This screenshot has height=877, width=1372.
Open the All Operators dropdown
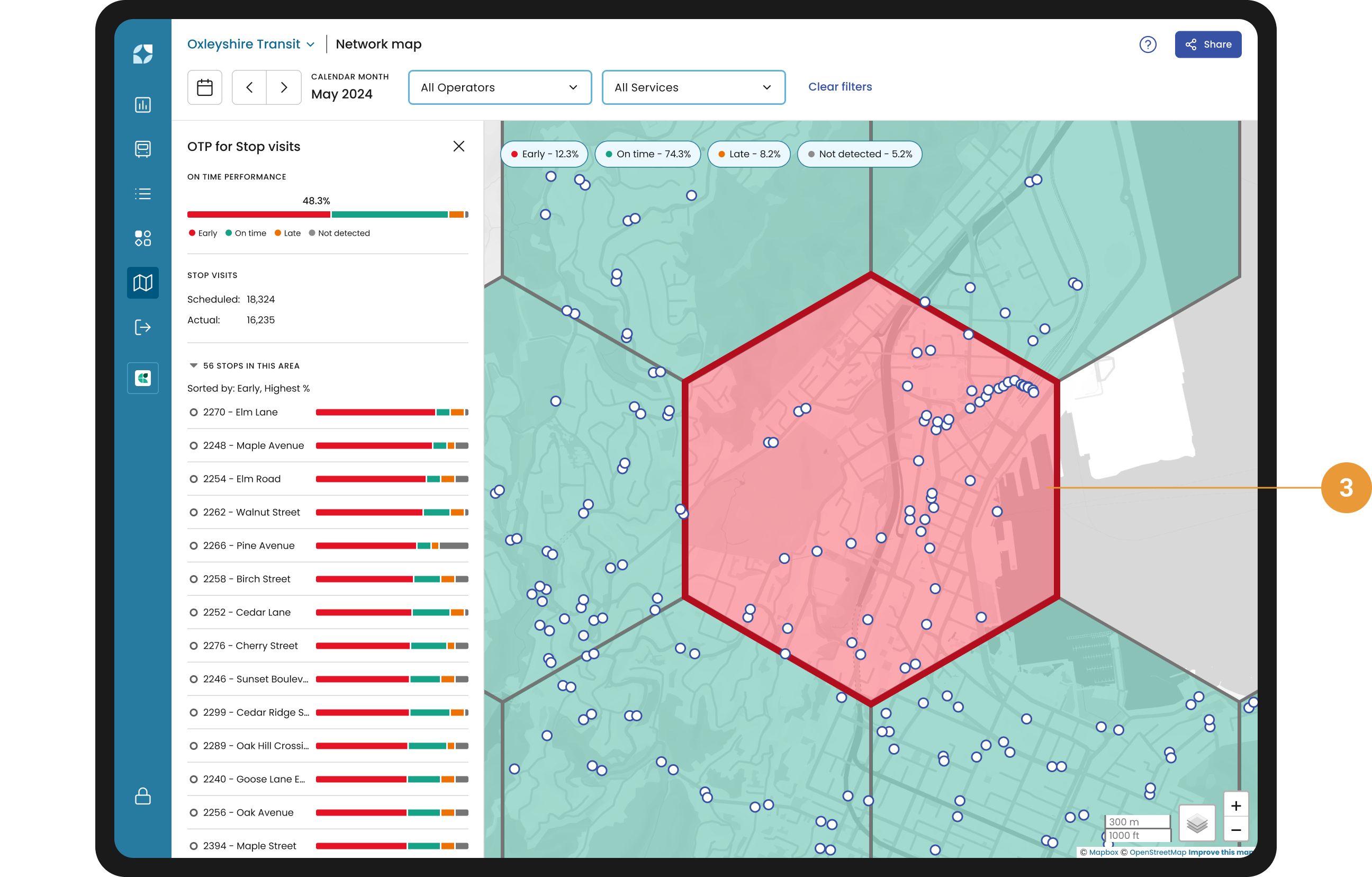coord(500,87)
